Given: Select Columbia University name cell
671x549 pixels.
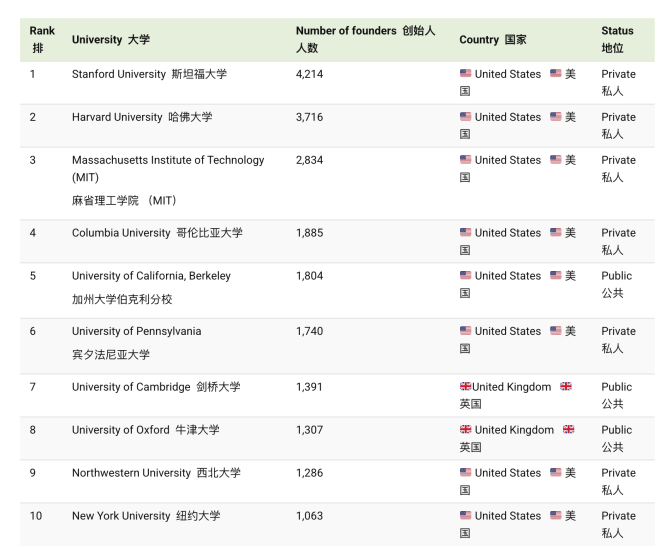Looking at the screenshot, I should pos(157,233).
